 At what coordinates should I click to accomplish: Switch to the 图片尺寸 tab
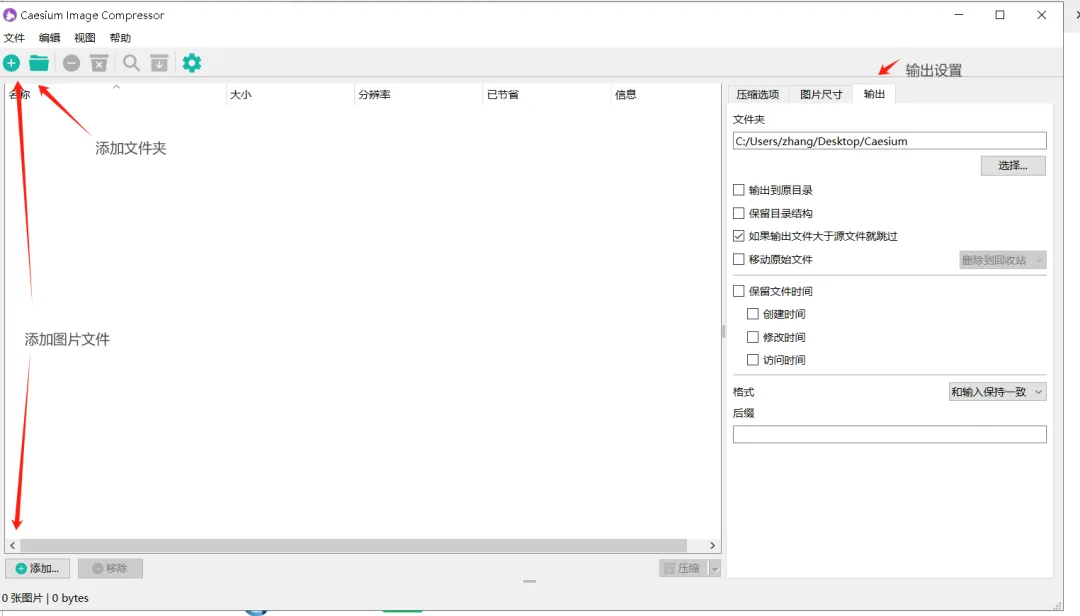[x=821, y=94]
